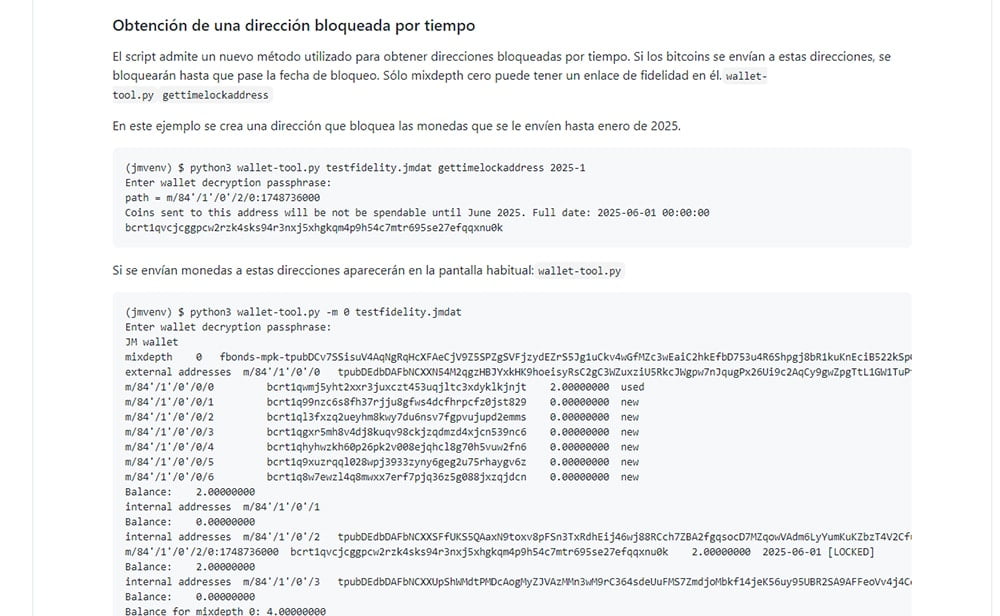Click the command line ending in "gettimelockaddress 2025-1"

(355, 167)
